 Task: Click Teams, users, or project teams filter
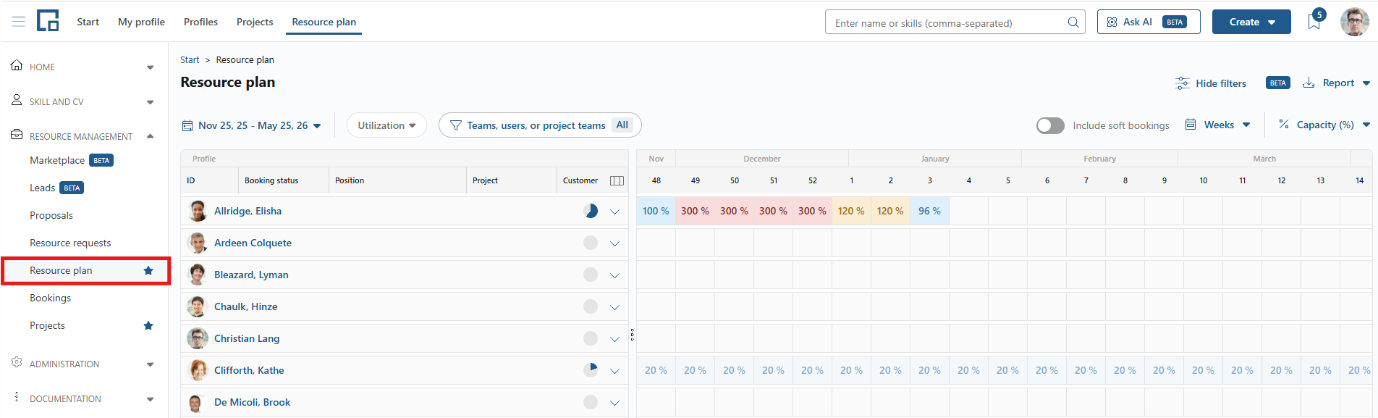pos(540,126)
